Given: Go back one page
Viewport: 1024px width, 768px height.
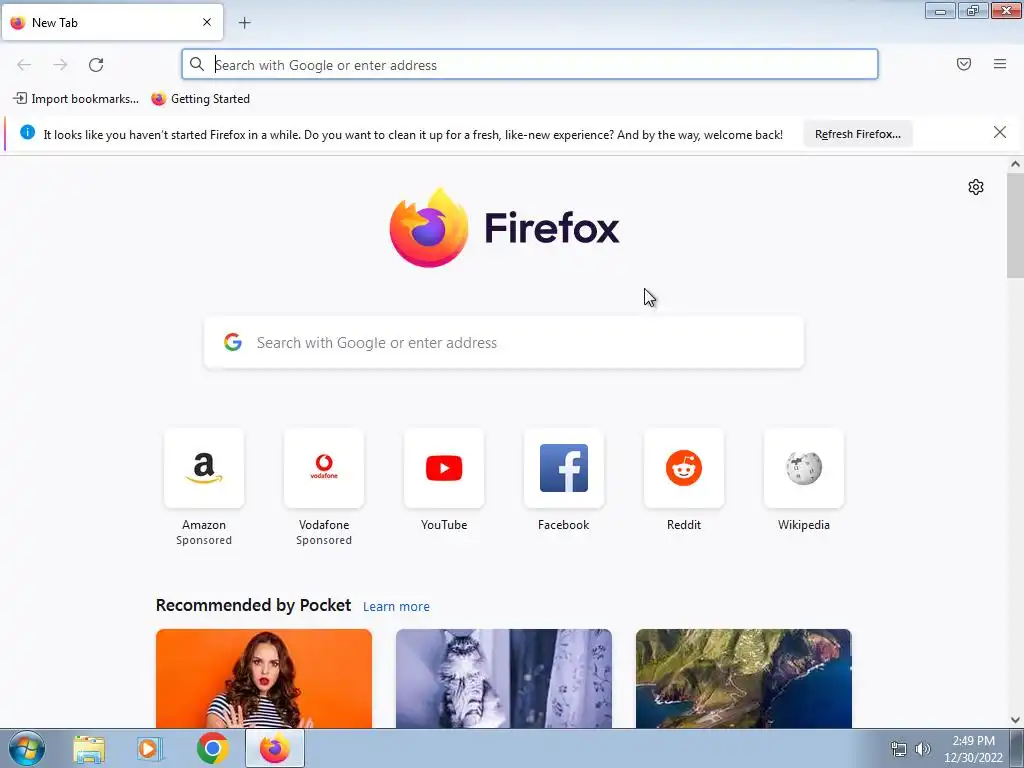Looking at the screenshot, I should [24, 65].
